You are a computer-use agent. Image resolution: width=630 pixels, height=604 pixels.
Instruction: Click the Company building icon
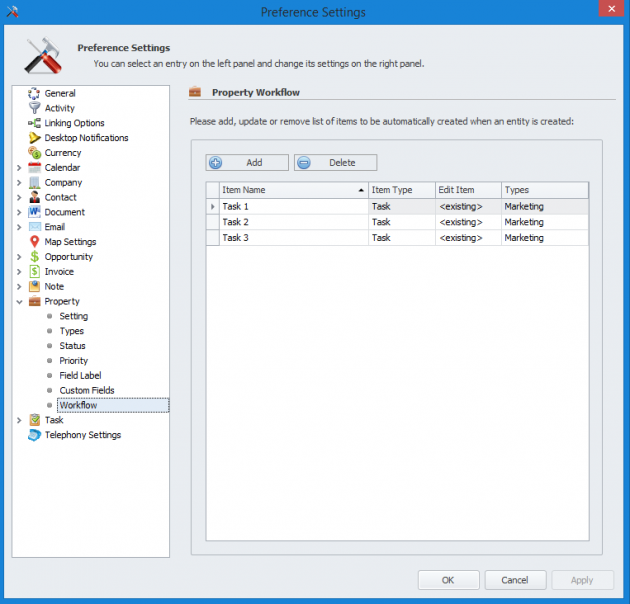(x=35, y=182)
